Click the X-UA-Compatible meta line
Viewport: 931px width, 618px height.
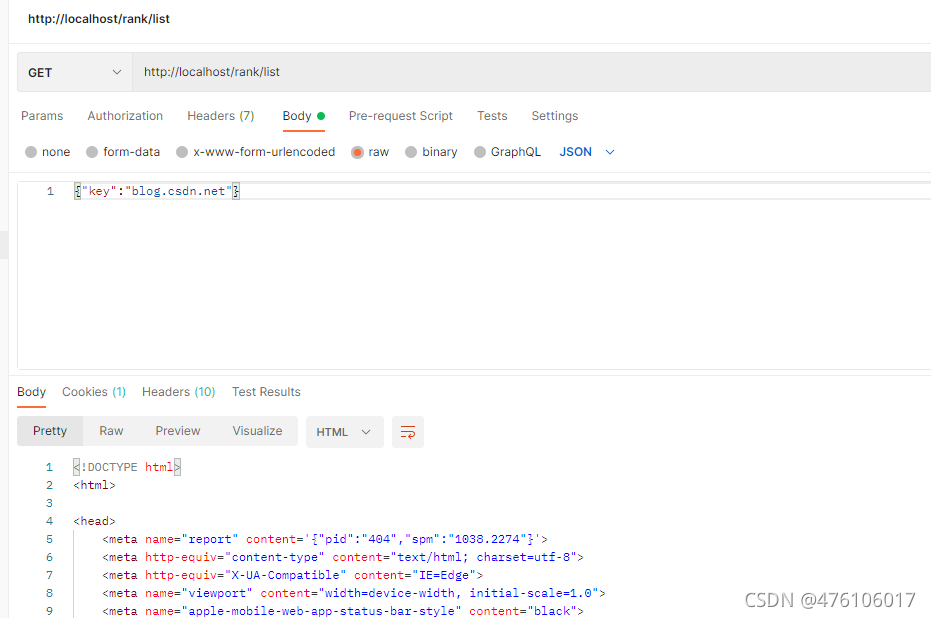(x=293, y=575)
